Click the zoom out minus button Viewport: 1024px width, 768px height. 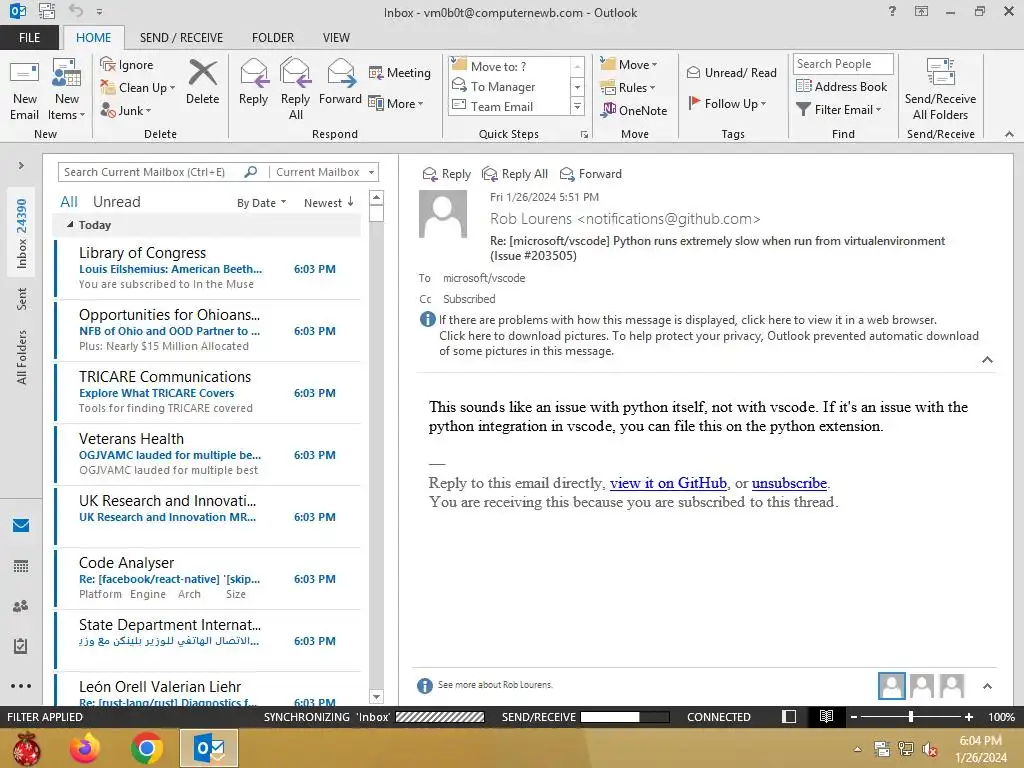[854, 716]
